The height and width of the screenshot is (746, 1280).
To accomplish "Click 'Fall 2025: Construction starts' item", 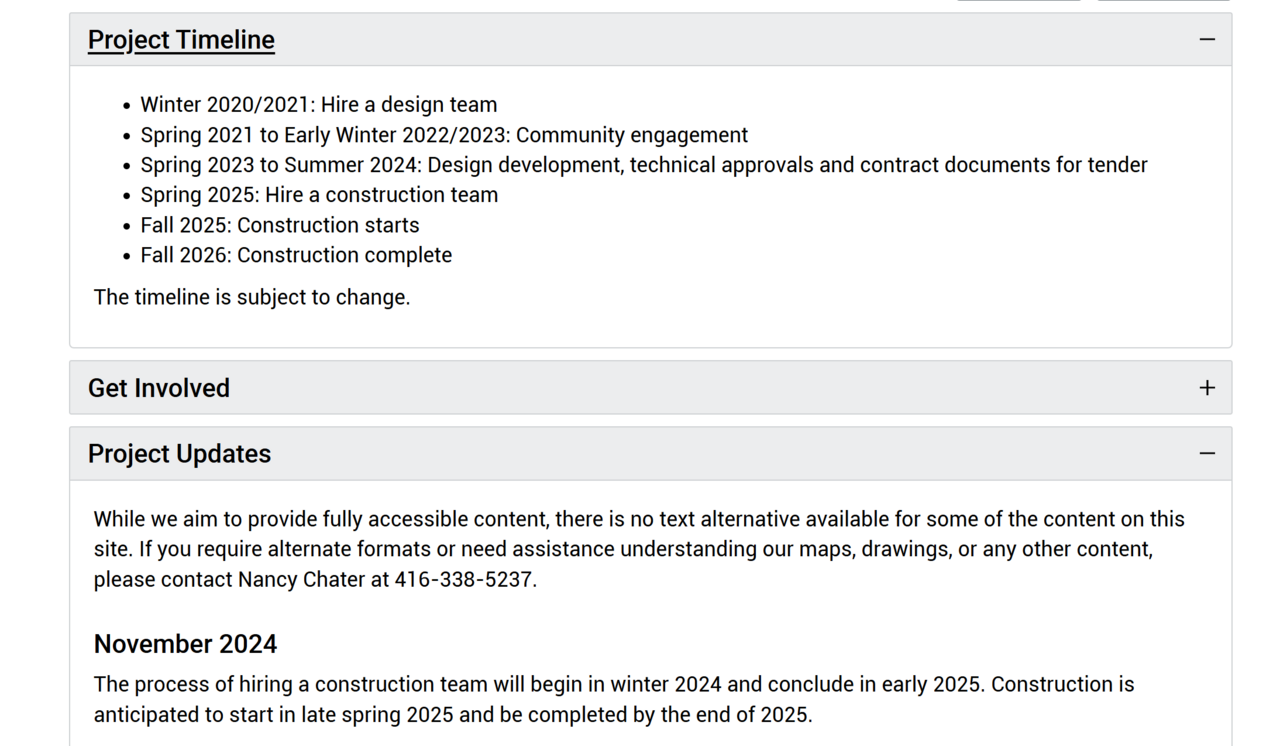I will click(280, 225).
